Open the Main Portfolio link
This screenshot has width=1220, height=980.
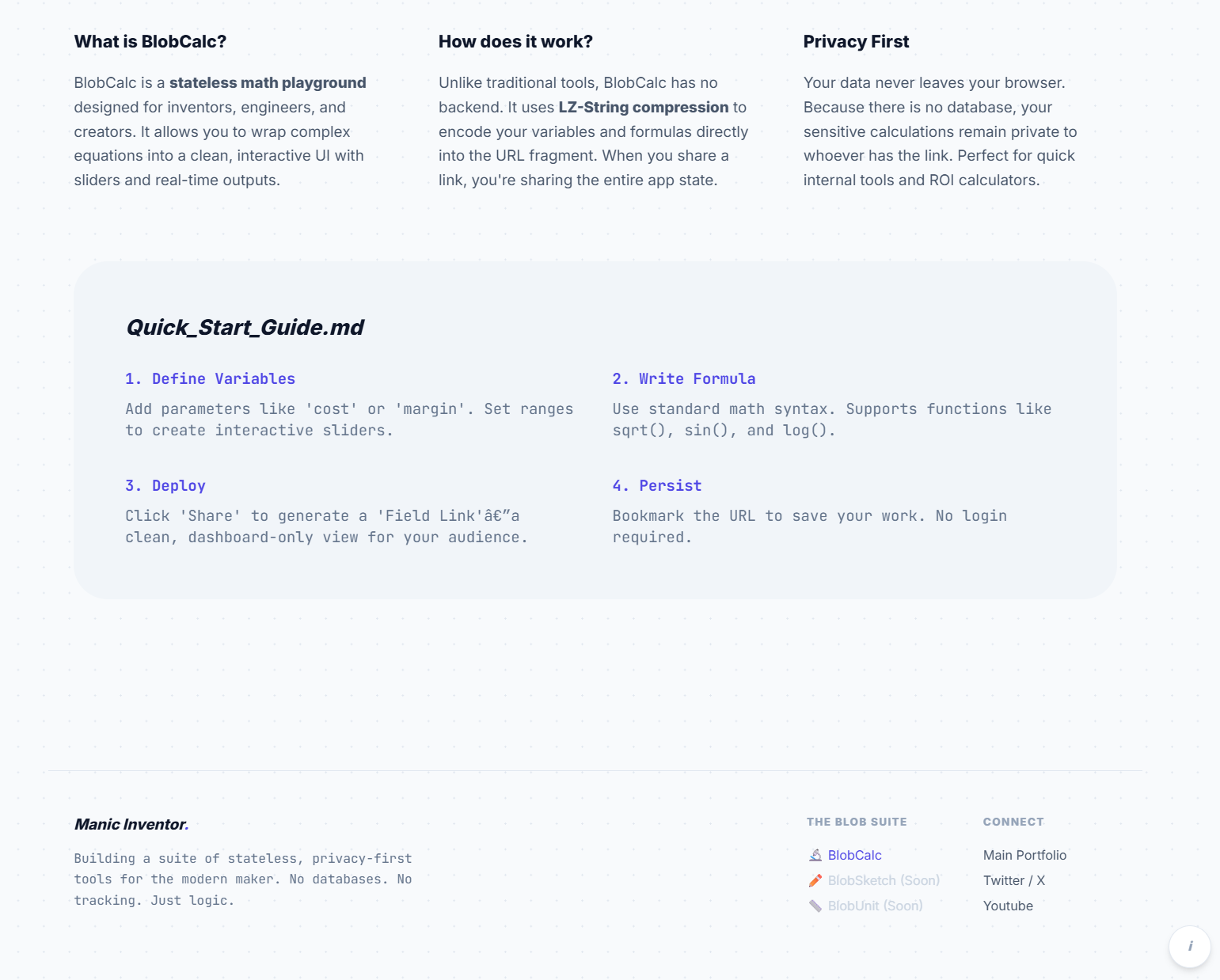(x=1024, y=855)
